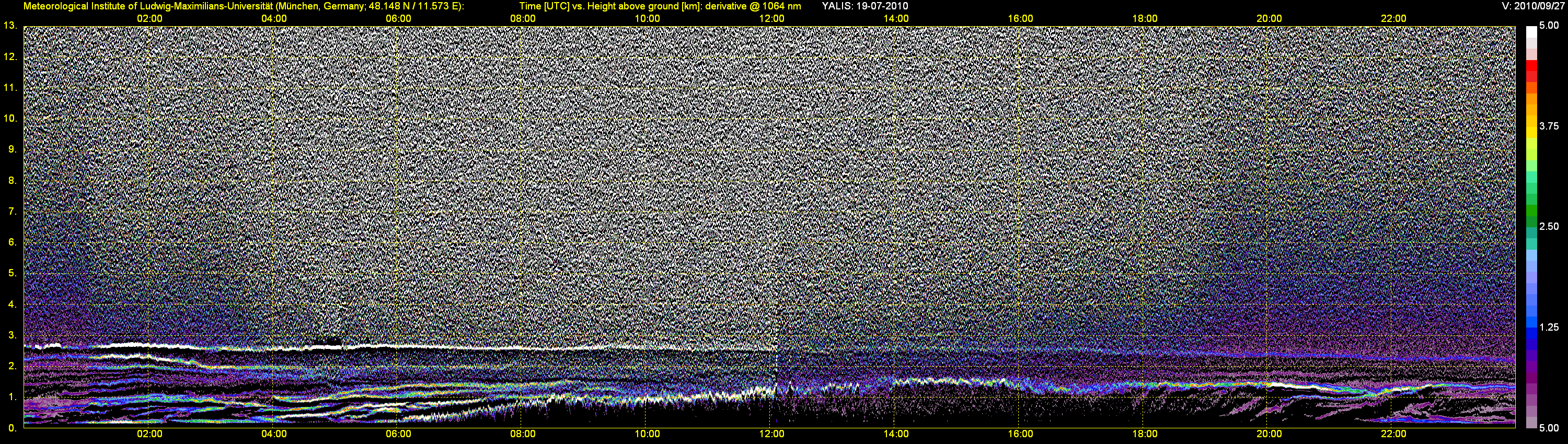Click the 8. km height axis label
The height and width of the screenshot is (444, 1568).
(12, 180)
